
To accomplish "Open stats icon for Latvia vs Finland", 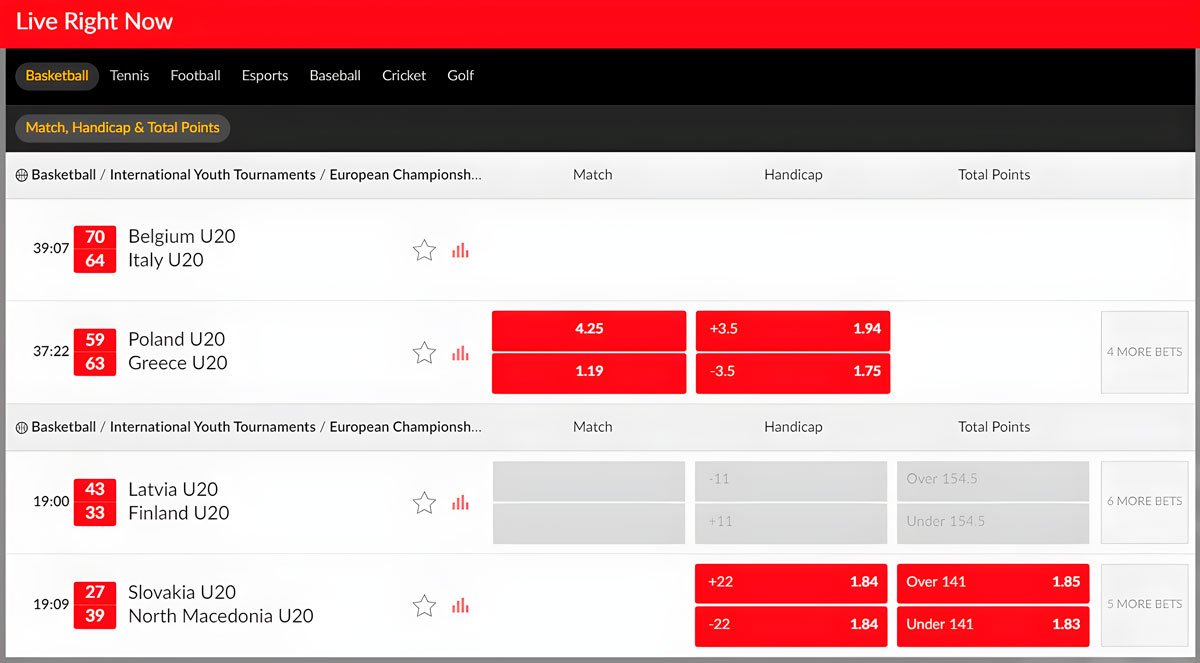I will tap(460, 502).
